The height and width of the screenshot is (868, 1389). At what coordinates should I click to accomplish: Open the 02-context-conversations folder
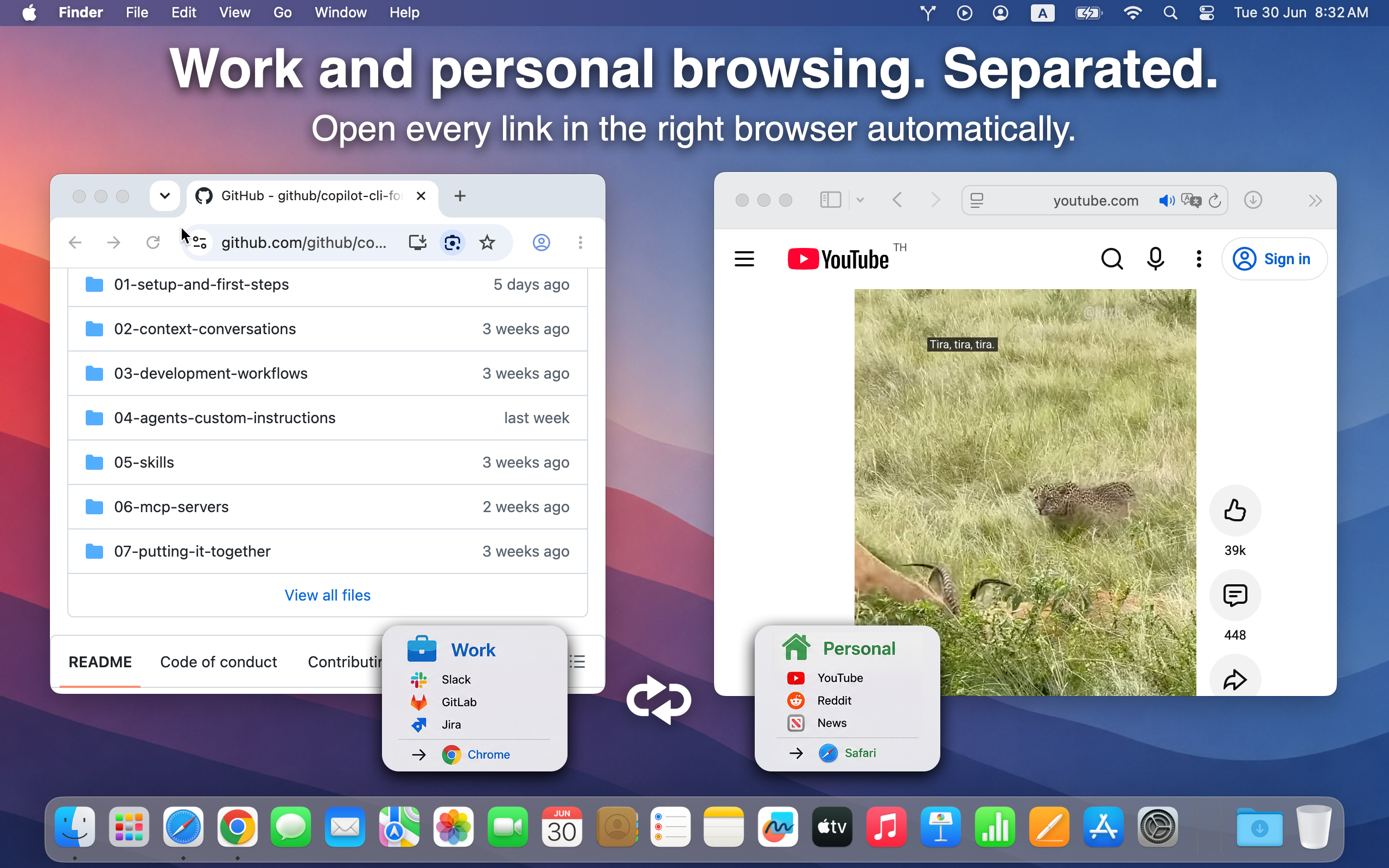[205, 329]
